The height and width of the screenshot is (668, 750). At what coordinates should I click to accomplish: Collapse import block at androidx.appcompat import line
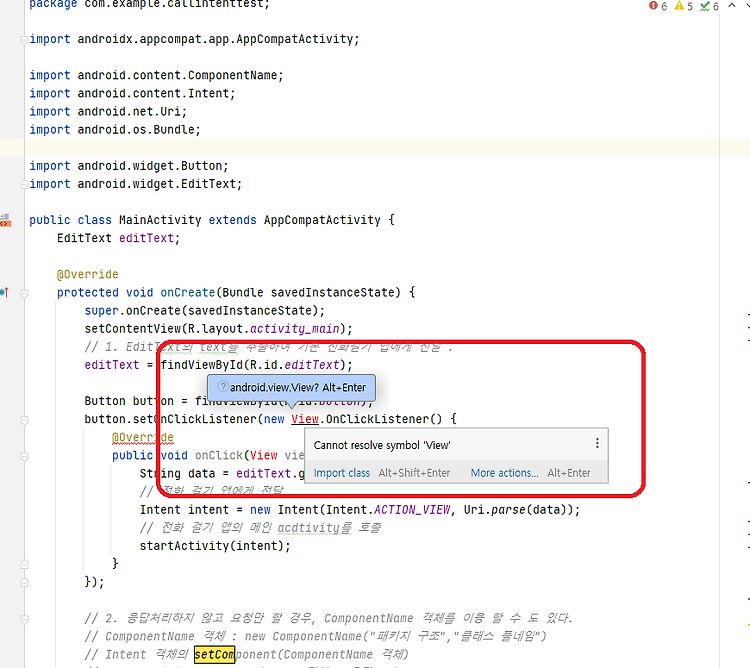[x=24, y=40]
